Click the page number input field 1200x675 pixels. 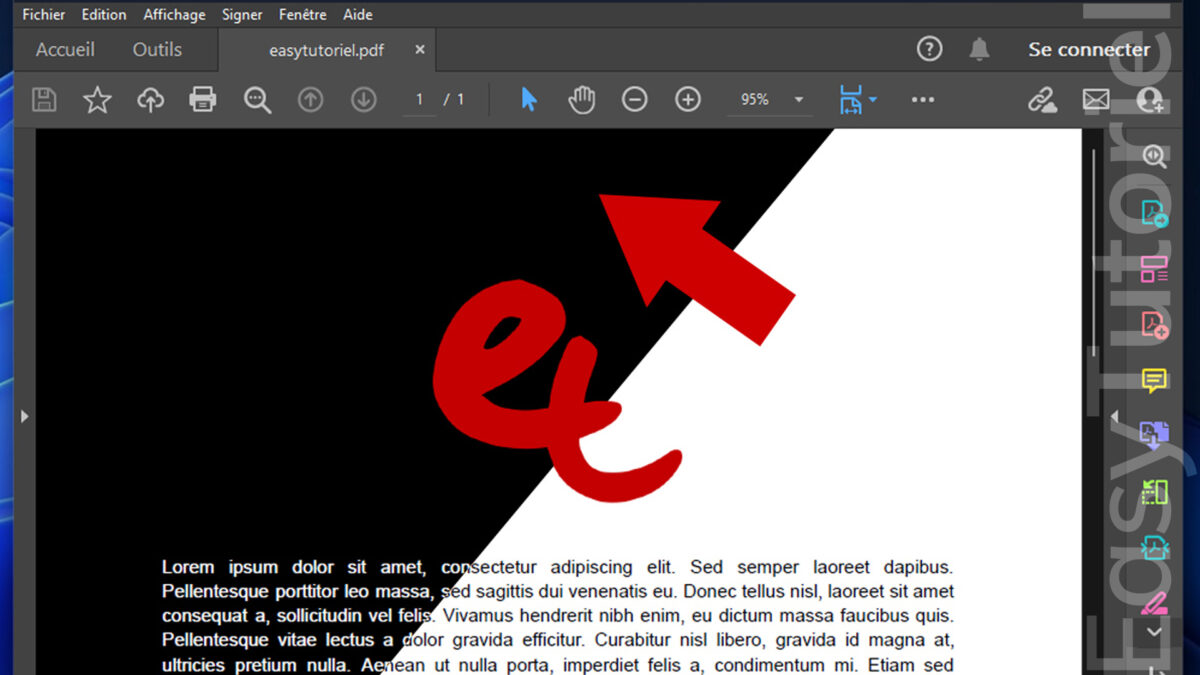point(420,99)
